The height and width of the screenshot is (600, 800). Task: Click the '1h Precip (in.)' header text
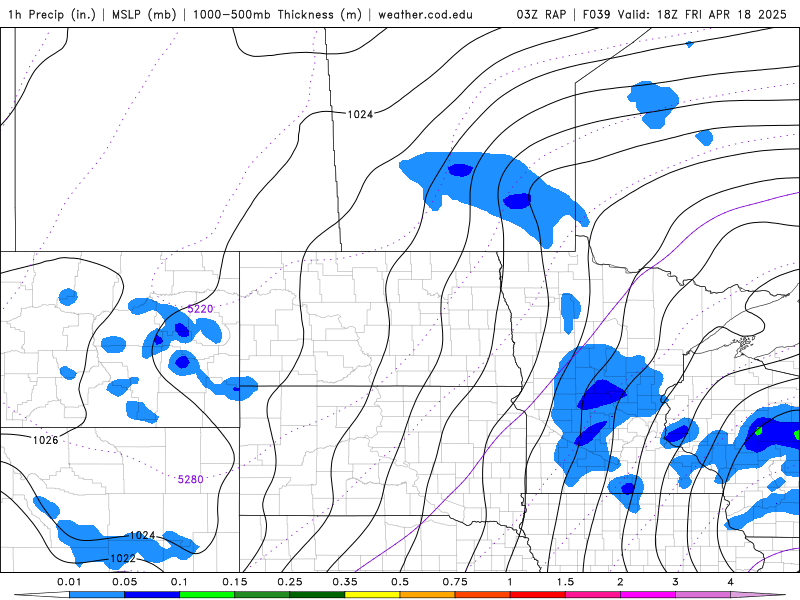click(52, 14)
